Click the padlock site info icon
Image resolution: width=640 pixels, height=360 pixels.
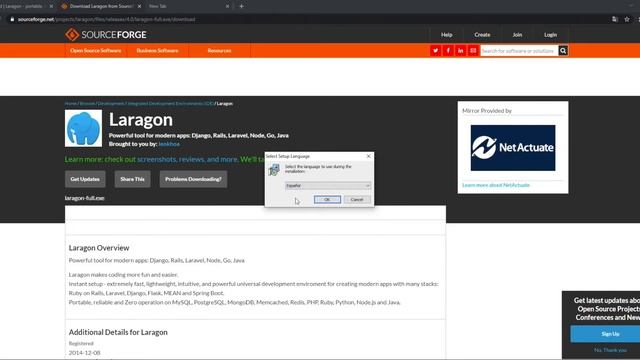click(12, 19)
